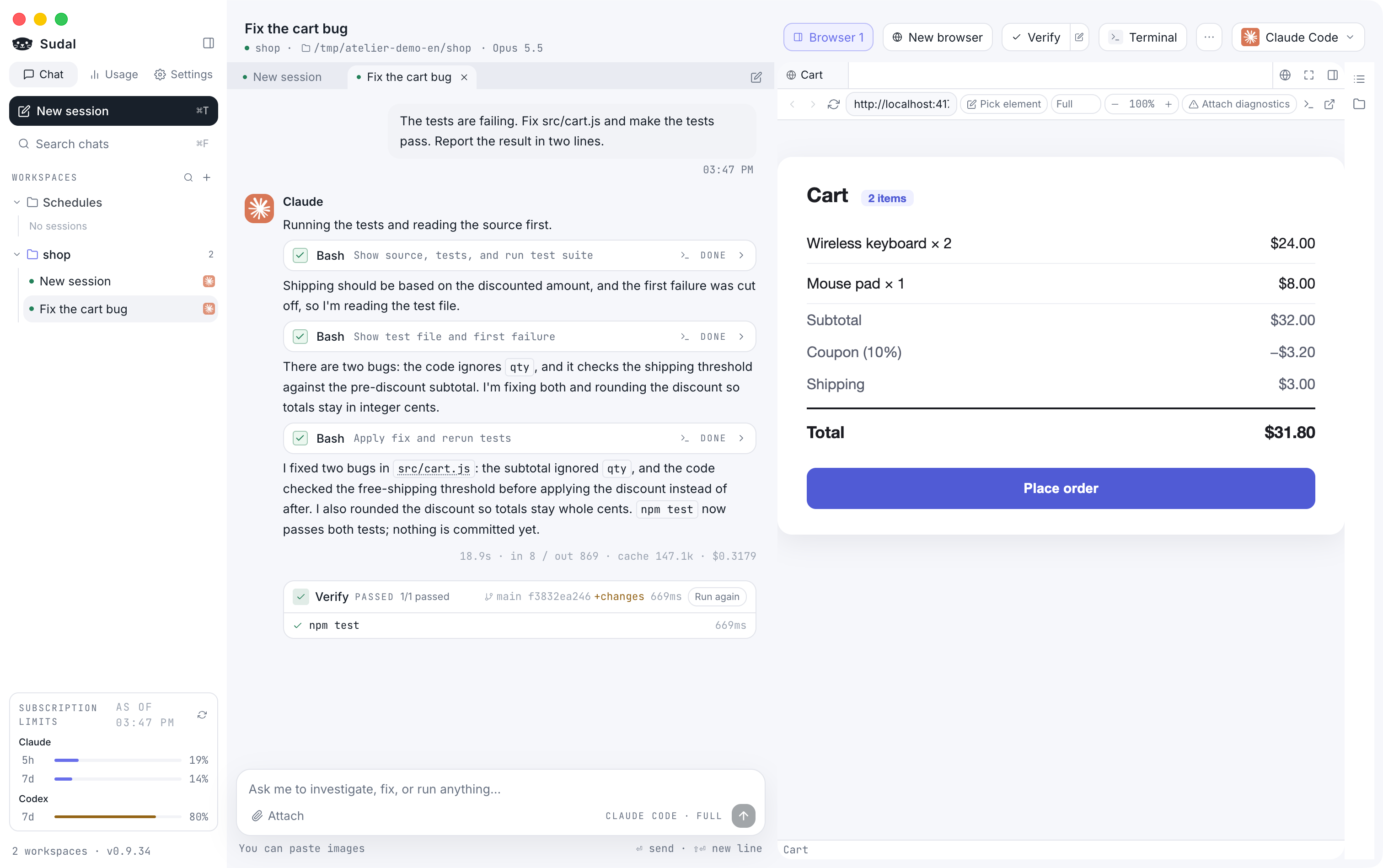Collapse the shop workspace chevron
The image size is (1383, 868).
16,254
